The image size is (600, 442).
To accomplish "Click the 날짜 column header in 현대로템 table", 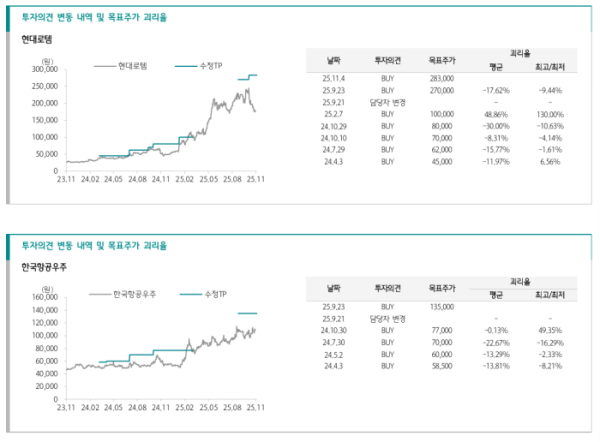I will [332, 61].
